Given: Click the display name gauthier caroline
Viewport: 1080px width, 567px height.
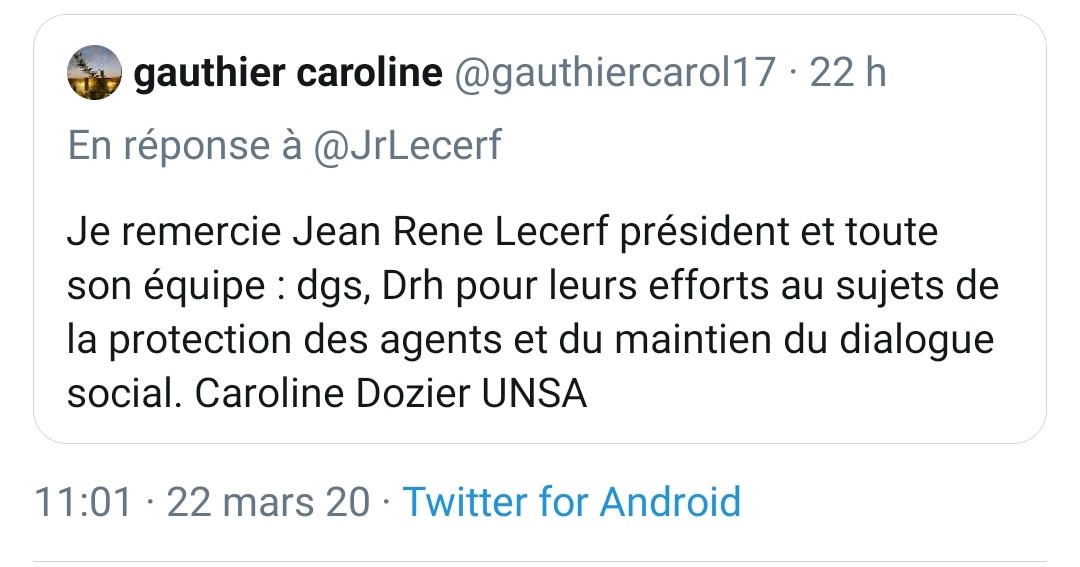Looking at the screenshot, I should (288, 72).
